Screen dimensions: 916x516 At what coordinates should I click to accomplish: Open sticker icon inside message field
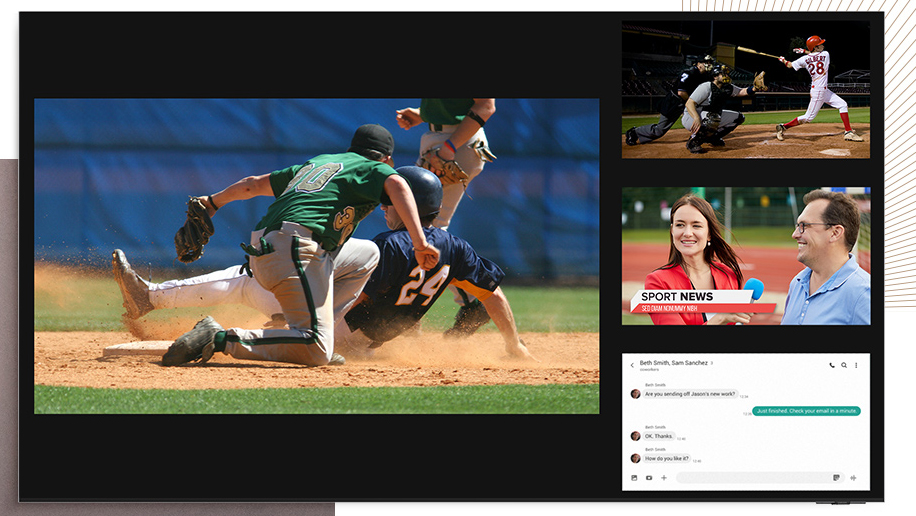pyautogui.click(x=836, y=478)
